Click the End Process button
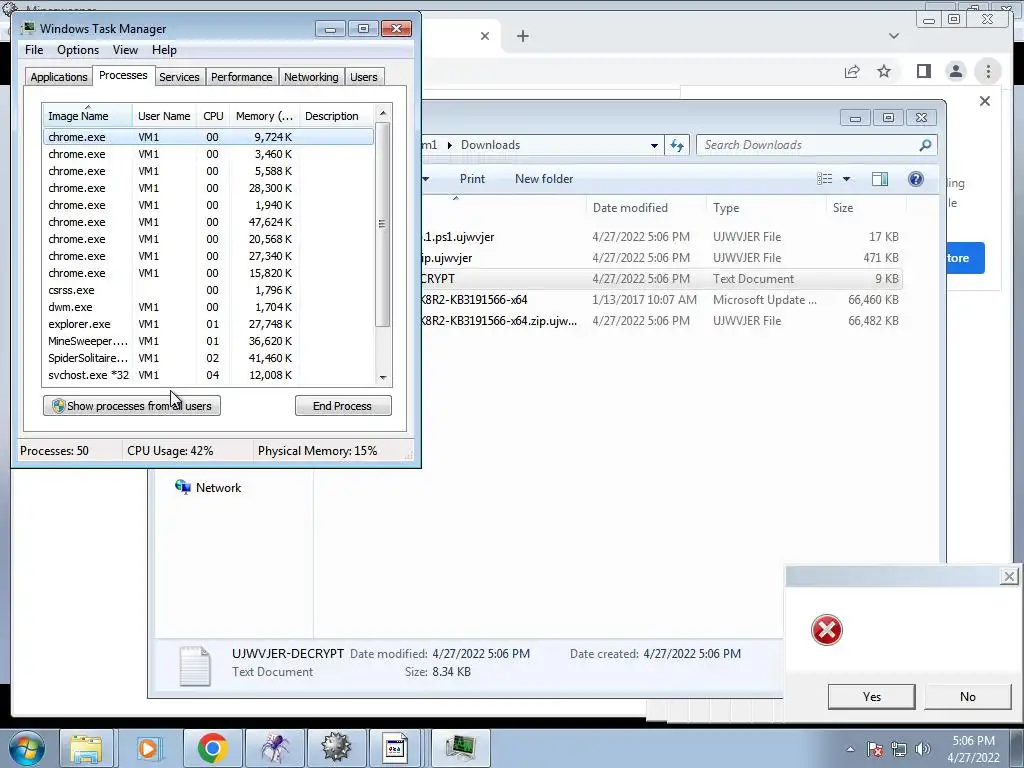This screenshot has height=768, width=1024. click(x=343, y=406)
